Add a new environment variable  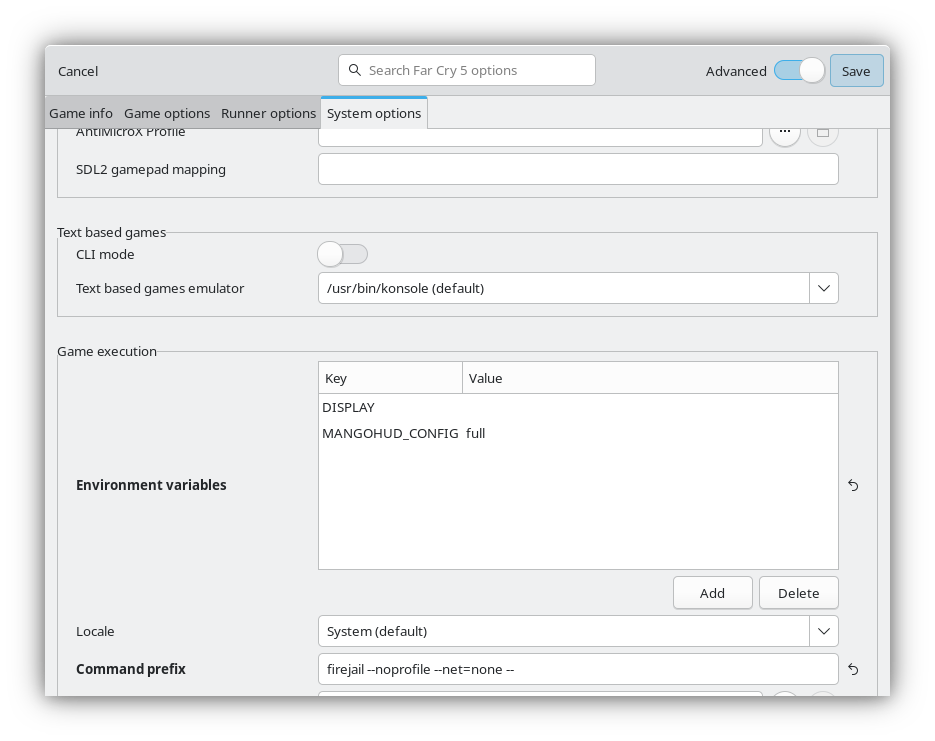(x=712, y=593)
